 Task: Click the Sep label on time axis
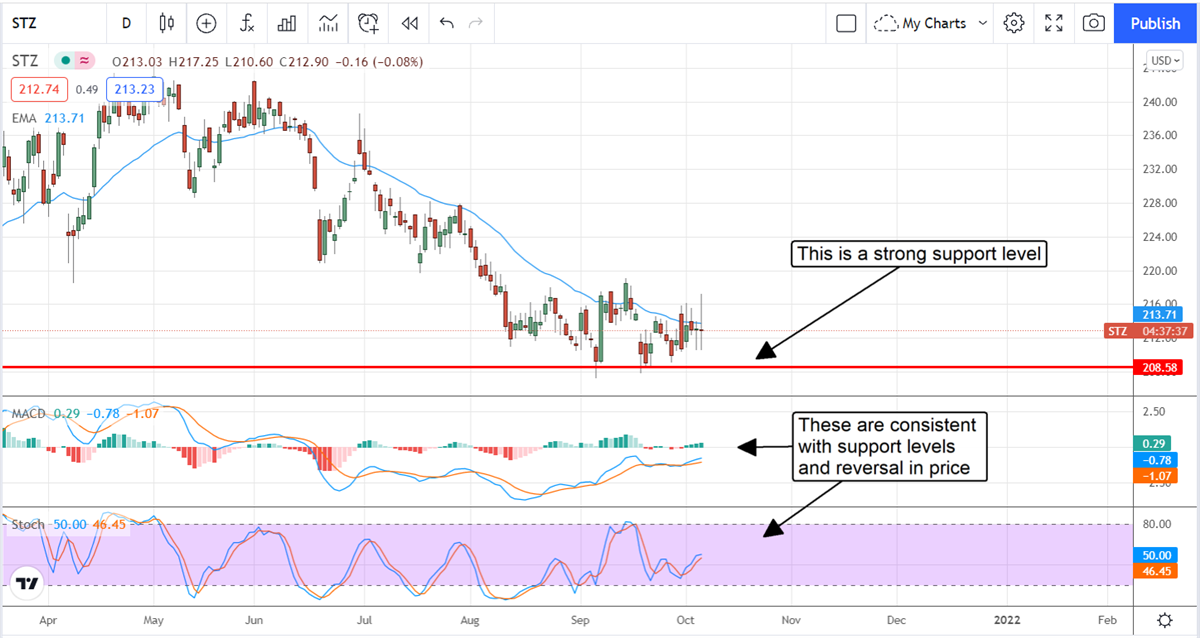(580, 620)
